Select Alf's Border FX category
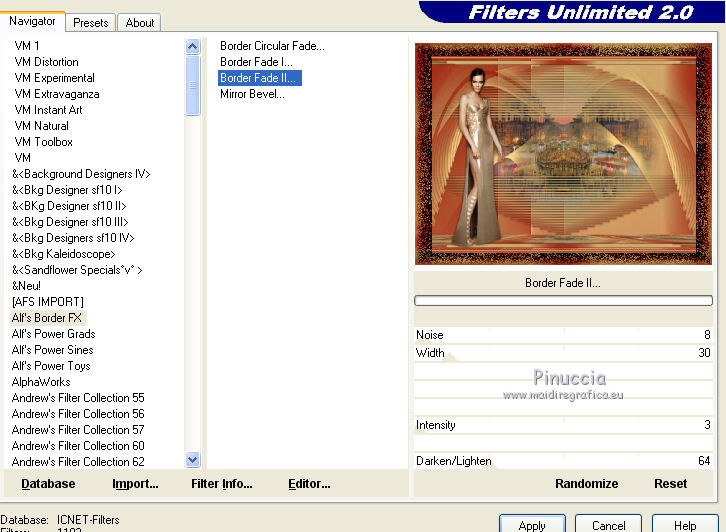 click(x=47, y=318)
